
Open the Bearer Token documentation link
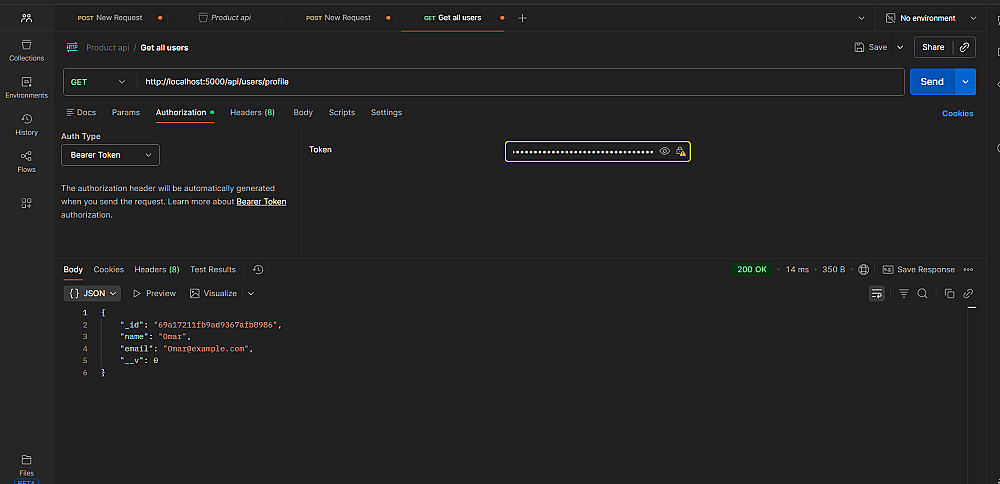(261, 202)
